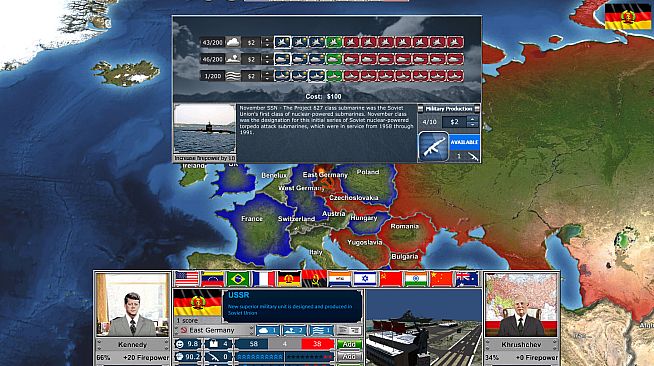Toggle the naval units button showing 1
This screenshot has width=654, height=366.
click(321, 331)
